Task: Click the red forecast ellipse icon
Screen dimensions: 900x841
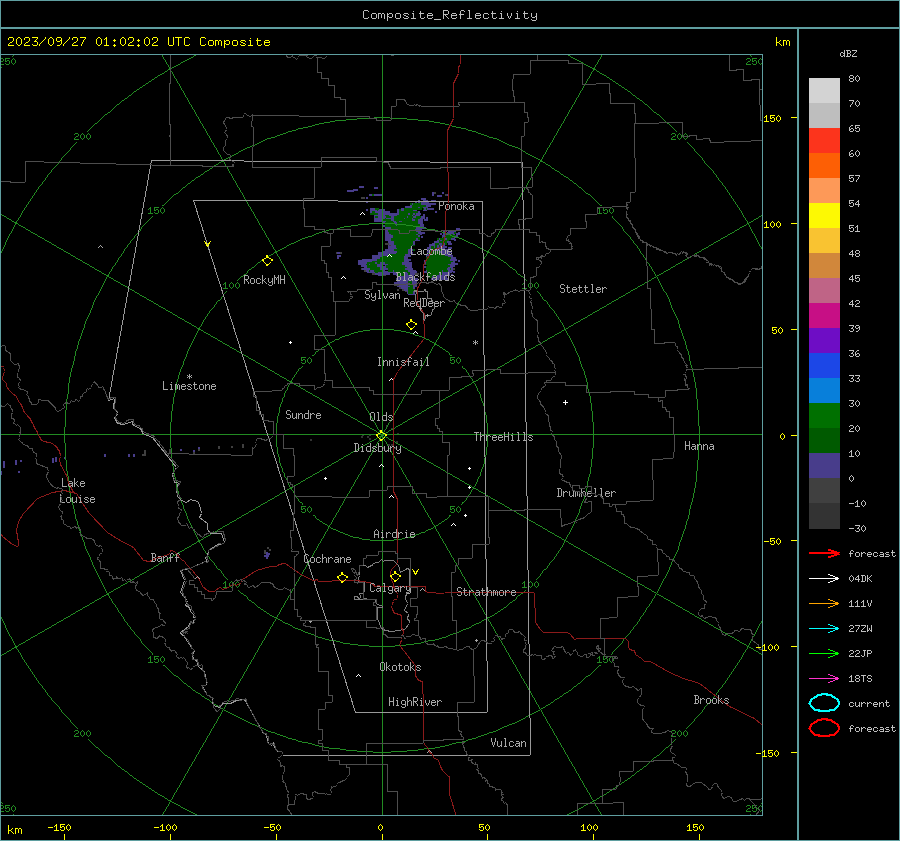Action: (824, 728)
